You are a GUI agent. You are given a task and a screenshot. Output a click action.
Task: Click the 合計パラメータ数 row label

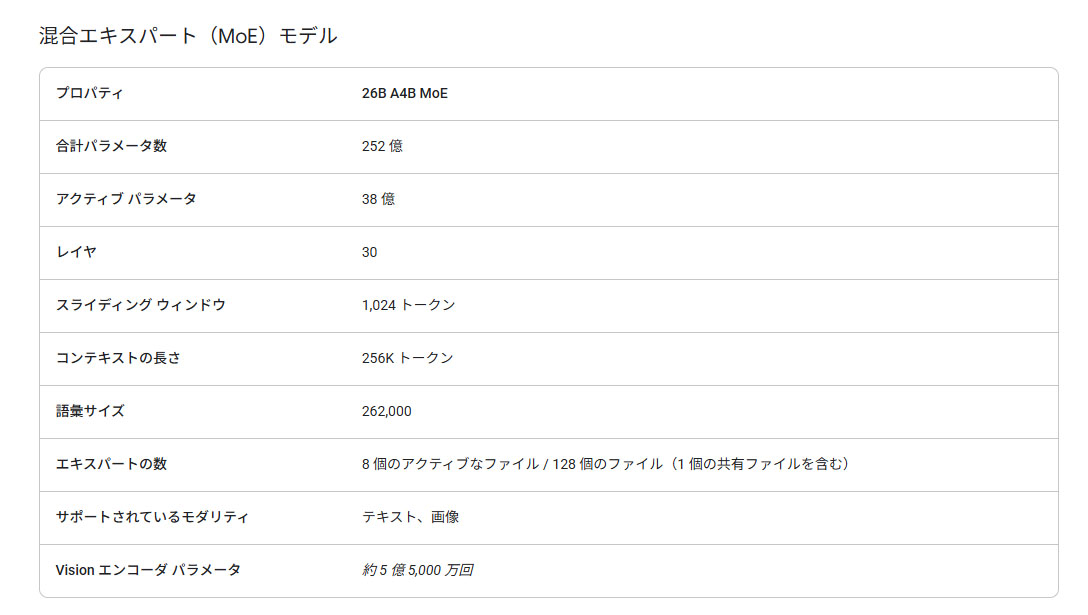(x=111, y=146)
